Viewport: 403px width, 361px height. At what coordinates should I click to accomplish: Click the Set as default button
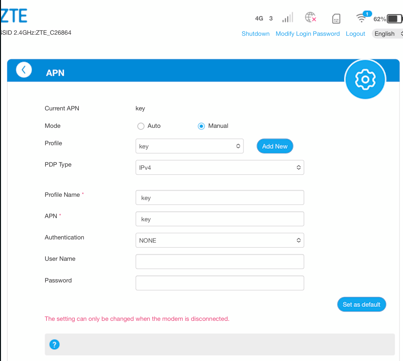click(x=361, y=304)
